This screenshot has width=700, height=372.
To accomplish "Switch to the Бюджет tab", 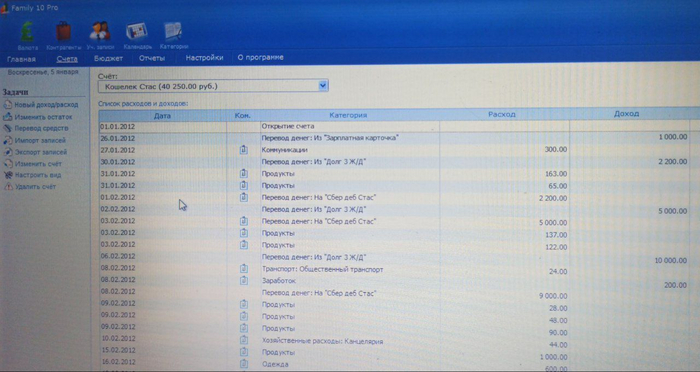I will [x=108, y=59].
